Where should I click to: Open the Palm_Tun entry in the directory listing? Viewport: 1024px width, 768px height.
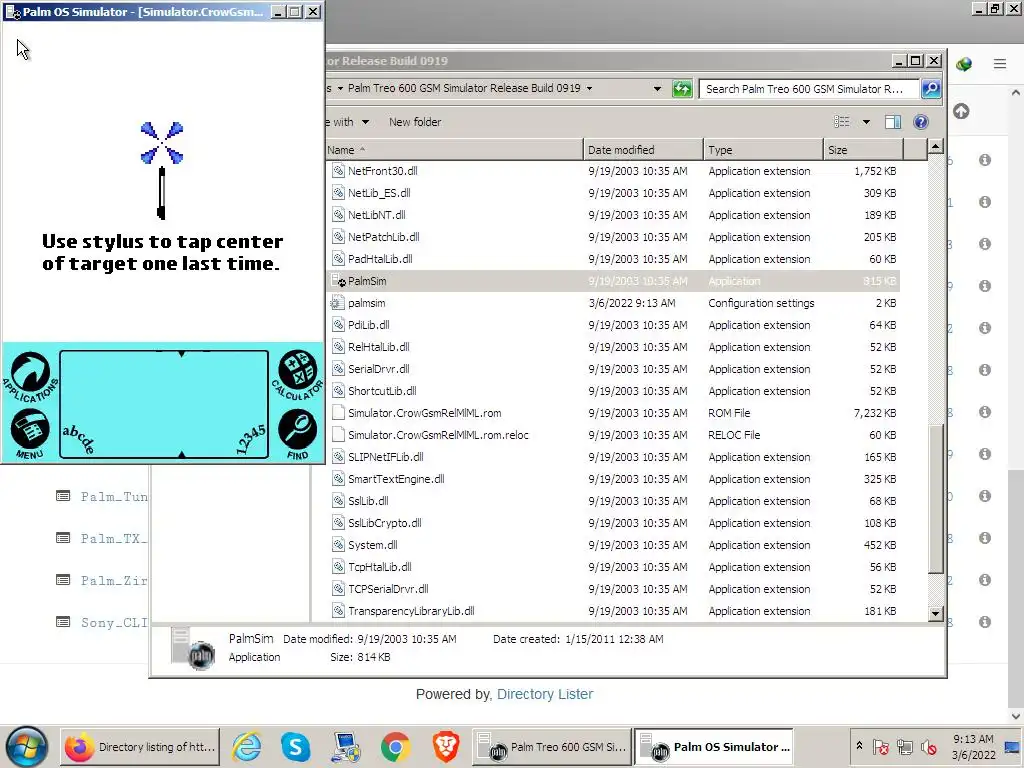114,496
